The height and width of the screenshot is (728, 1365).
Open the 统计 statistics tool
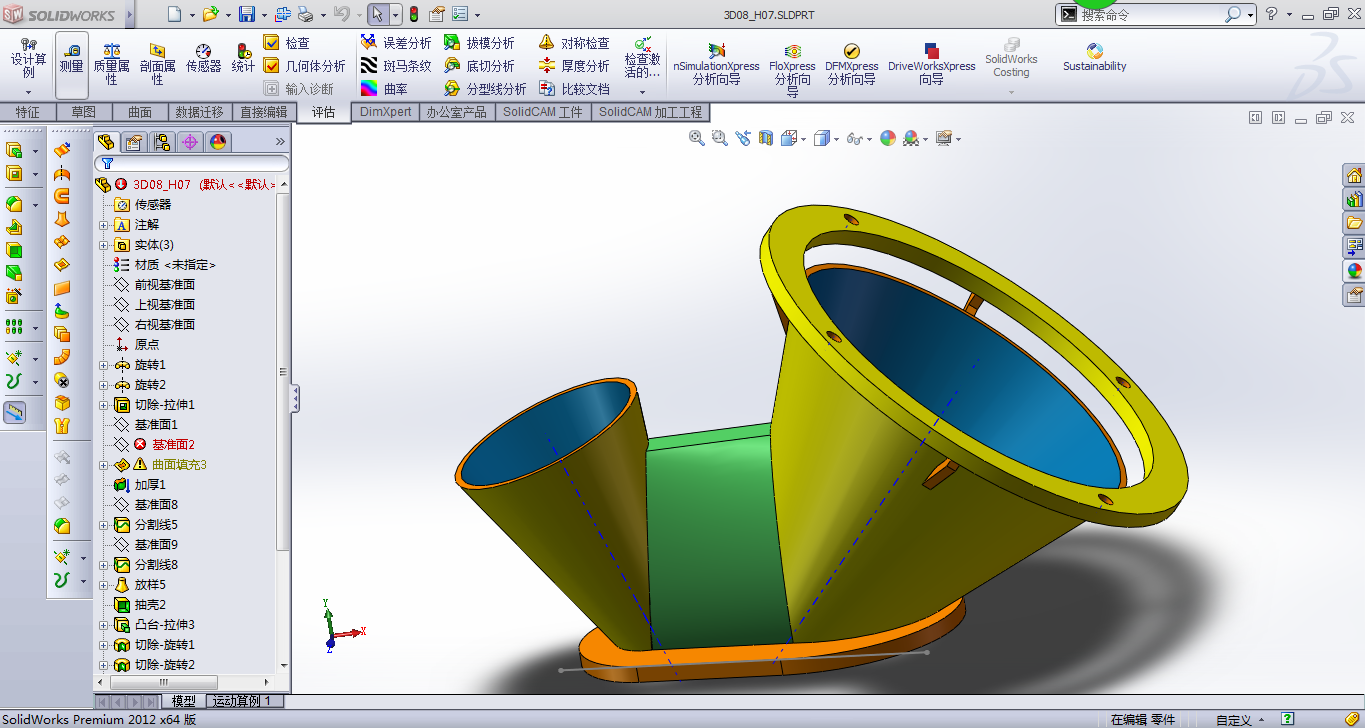pyautogui.click(x=243, y=58)
